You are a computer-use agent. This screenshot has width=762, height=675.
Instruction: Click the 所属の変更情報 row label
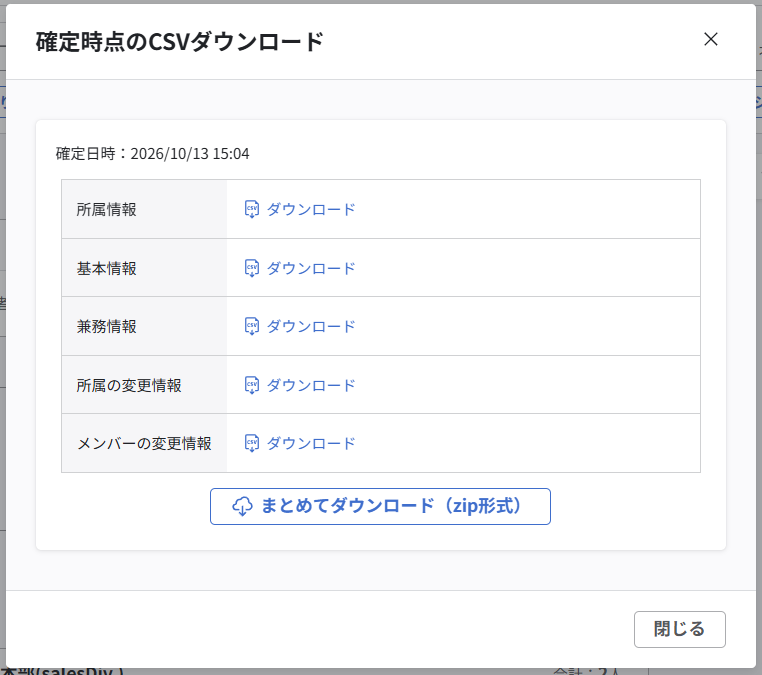[x=129, y=385]
